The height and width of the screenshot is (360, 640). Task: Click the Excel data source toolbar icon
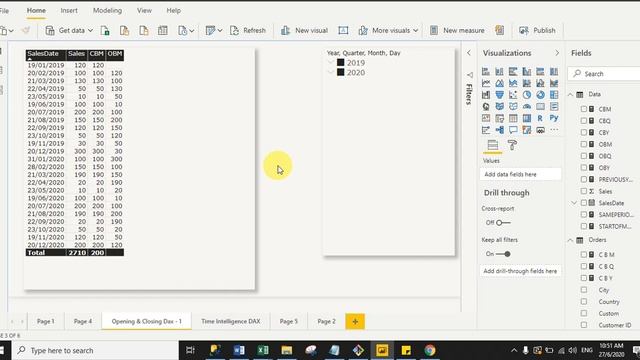105,31
